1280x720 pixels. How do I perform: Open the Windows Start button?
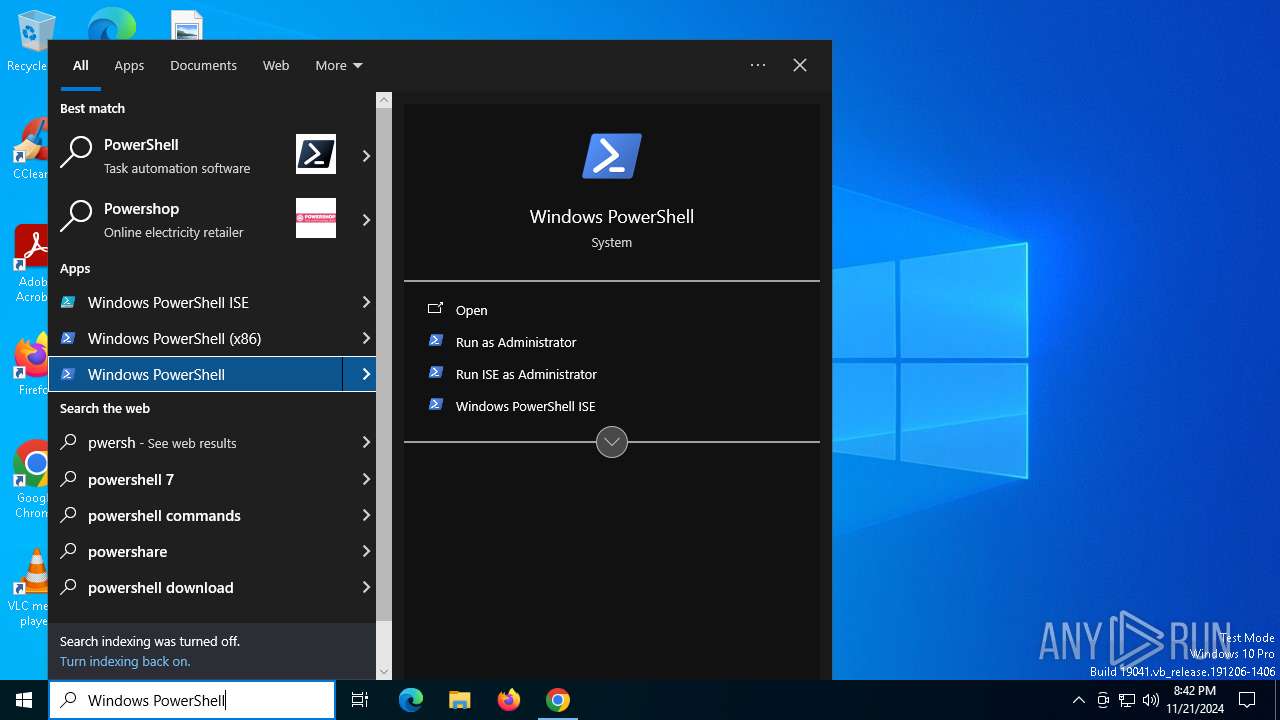pyautogui.click(x=24, y=700)
